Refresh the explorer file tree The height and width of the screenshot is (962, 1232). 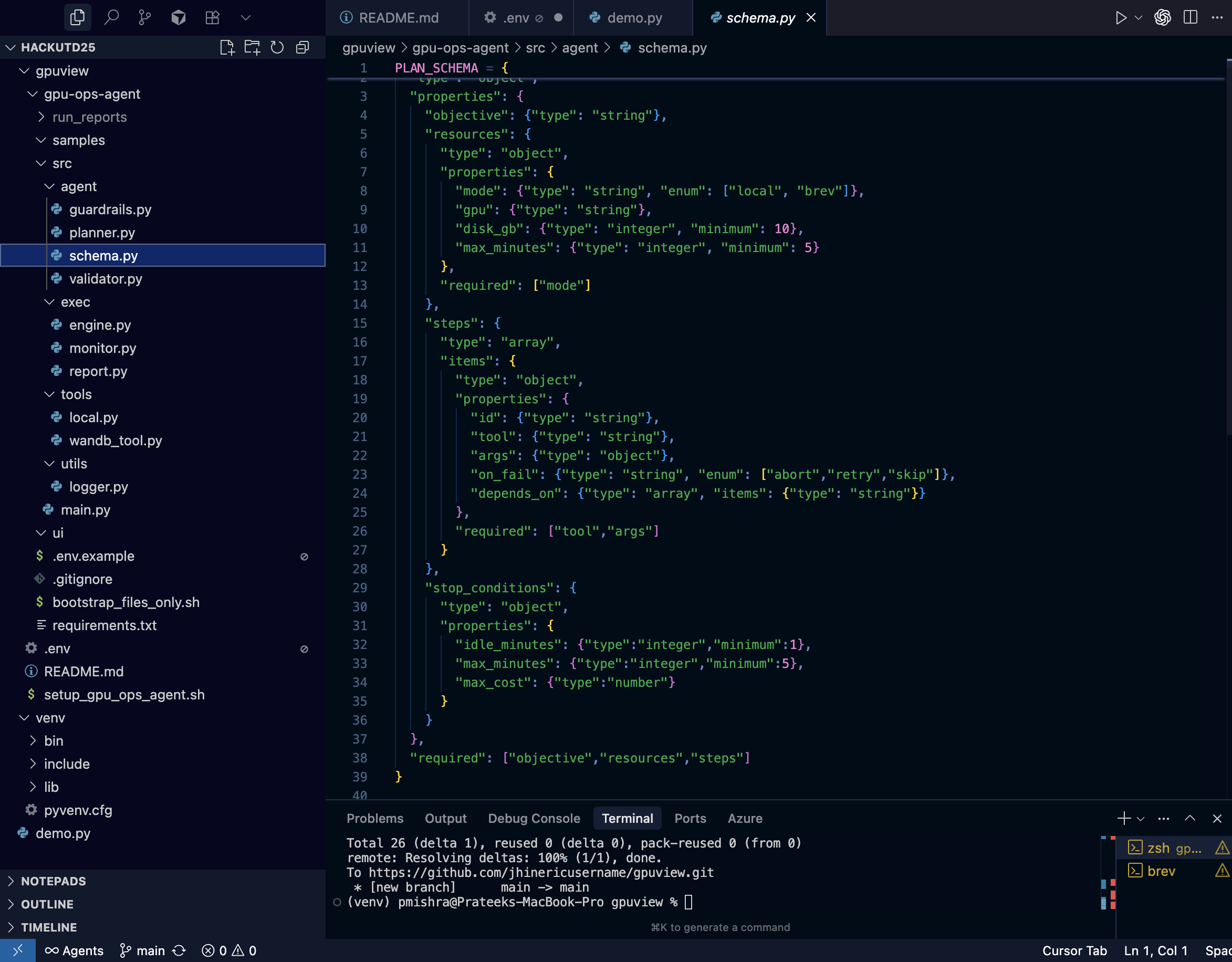click(277, 47)
